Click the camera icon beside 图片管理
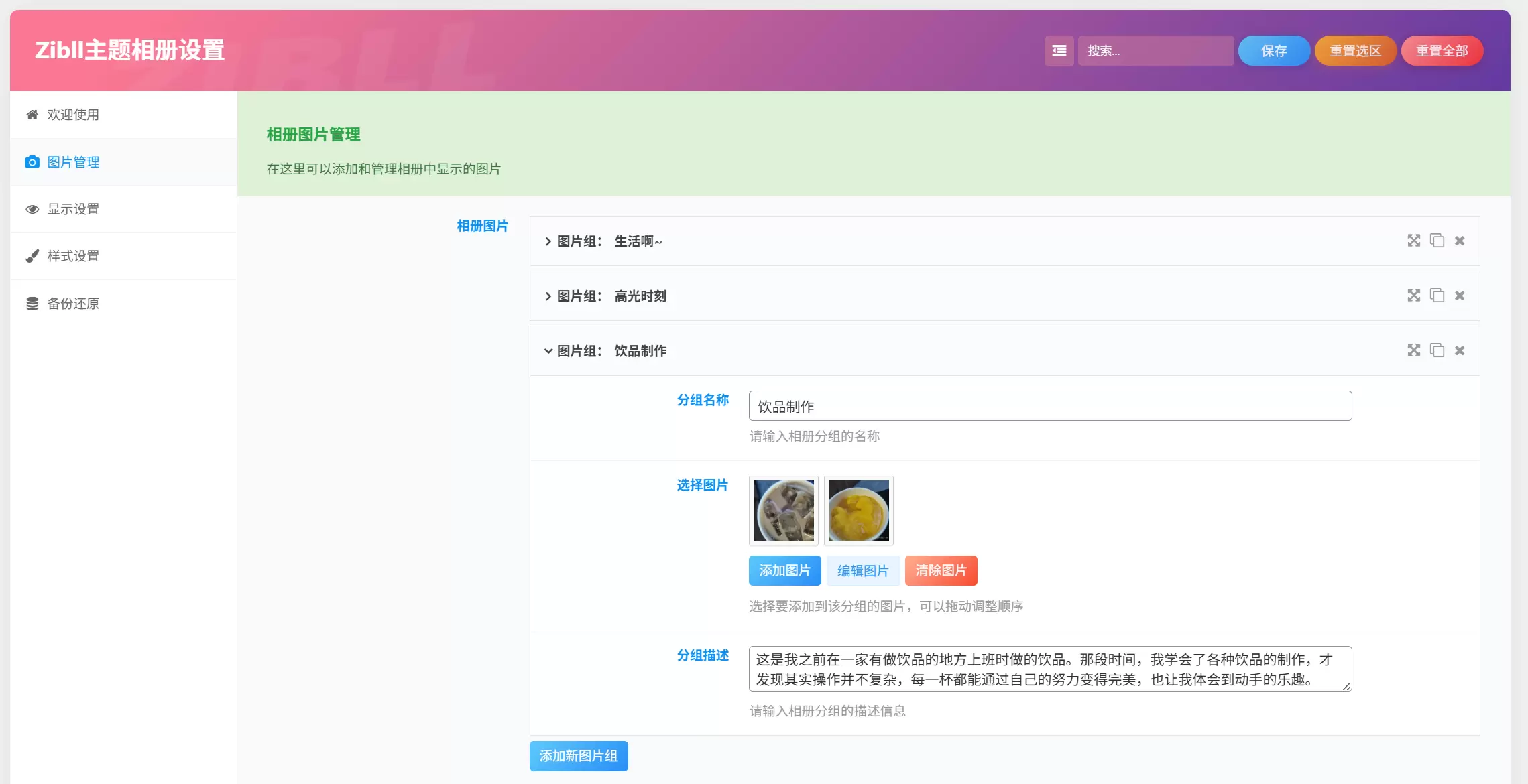Screen dimensions: 1528x784 [x=32, y=162]
